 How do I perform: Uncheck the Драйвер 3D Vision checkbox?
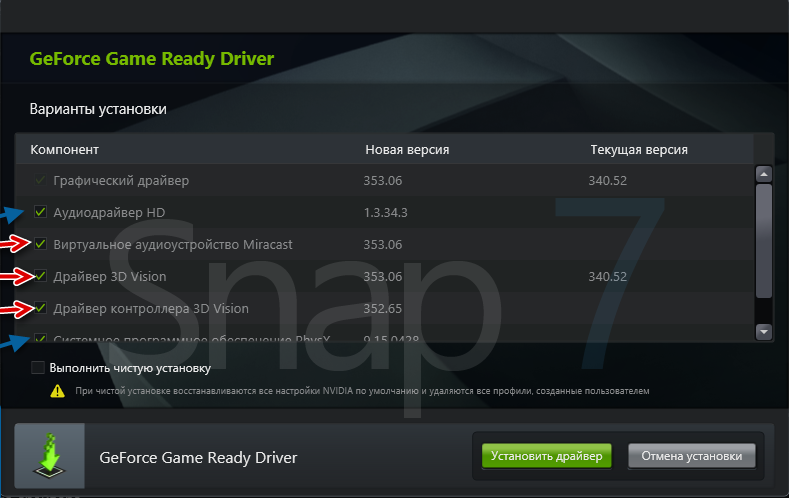(x=40, y=276)
